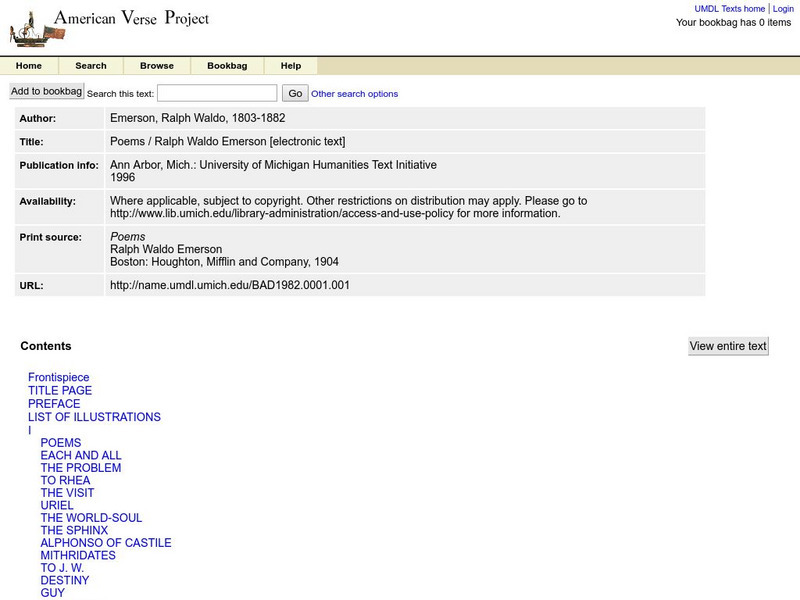
Task: Open the Help tab
Action: point(290,65)
